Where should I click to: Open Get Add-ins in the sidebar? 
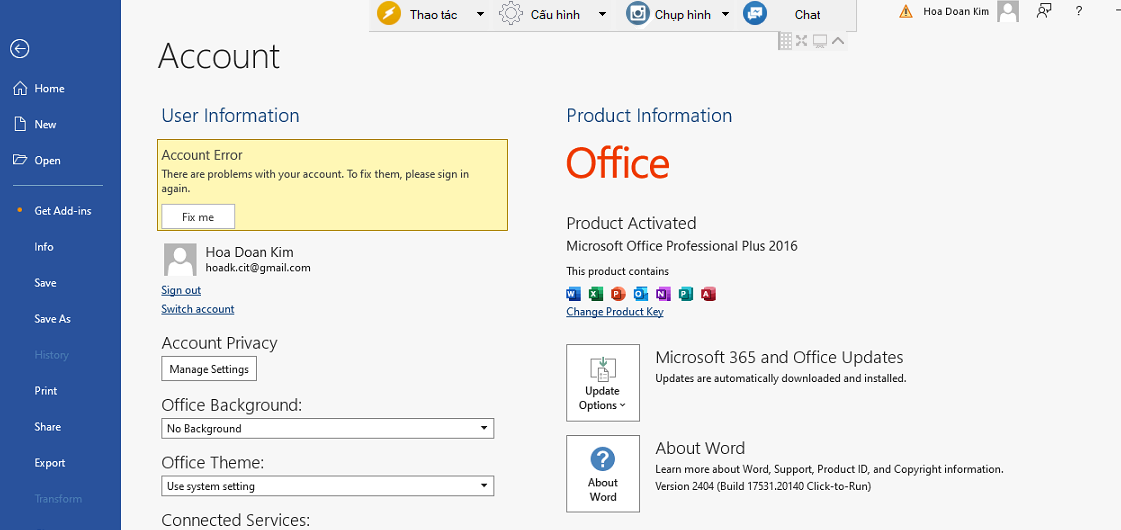(x=63, y=211)
